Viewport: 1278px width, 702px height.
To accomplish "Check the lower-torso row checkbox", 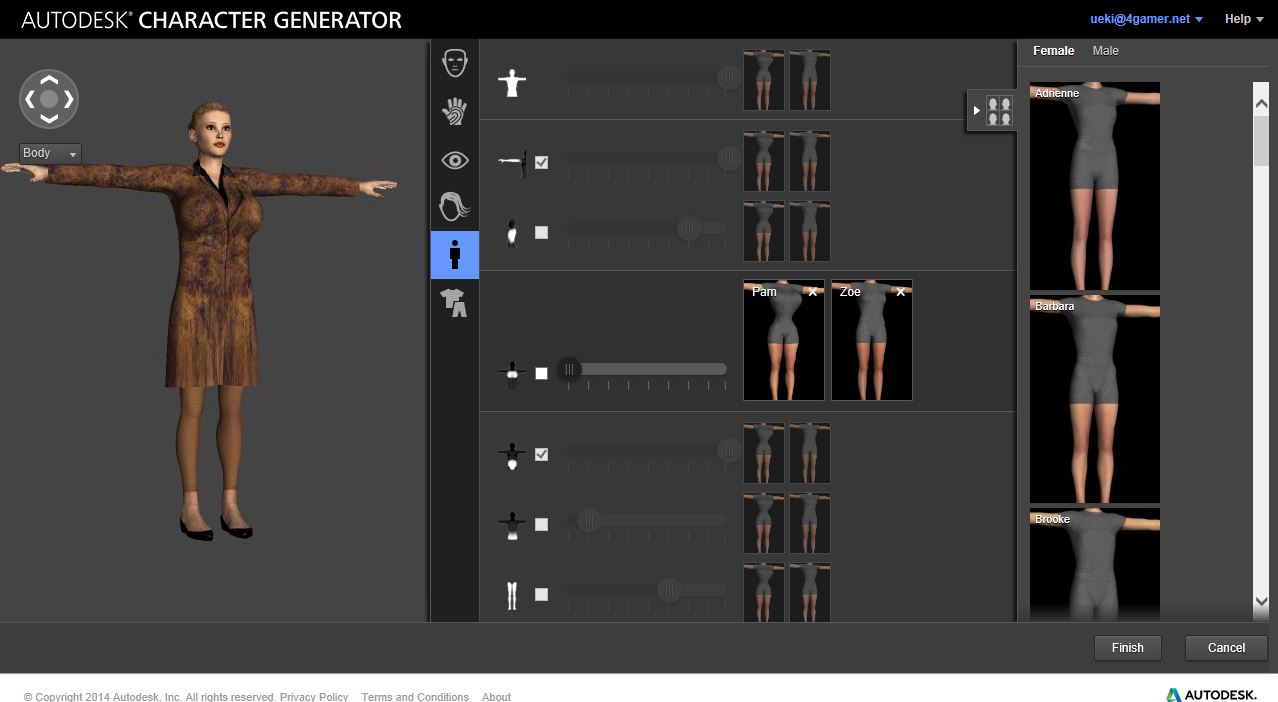I will (x=541, y=524).
